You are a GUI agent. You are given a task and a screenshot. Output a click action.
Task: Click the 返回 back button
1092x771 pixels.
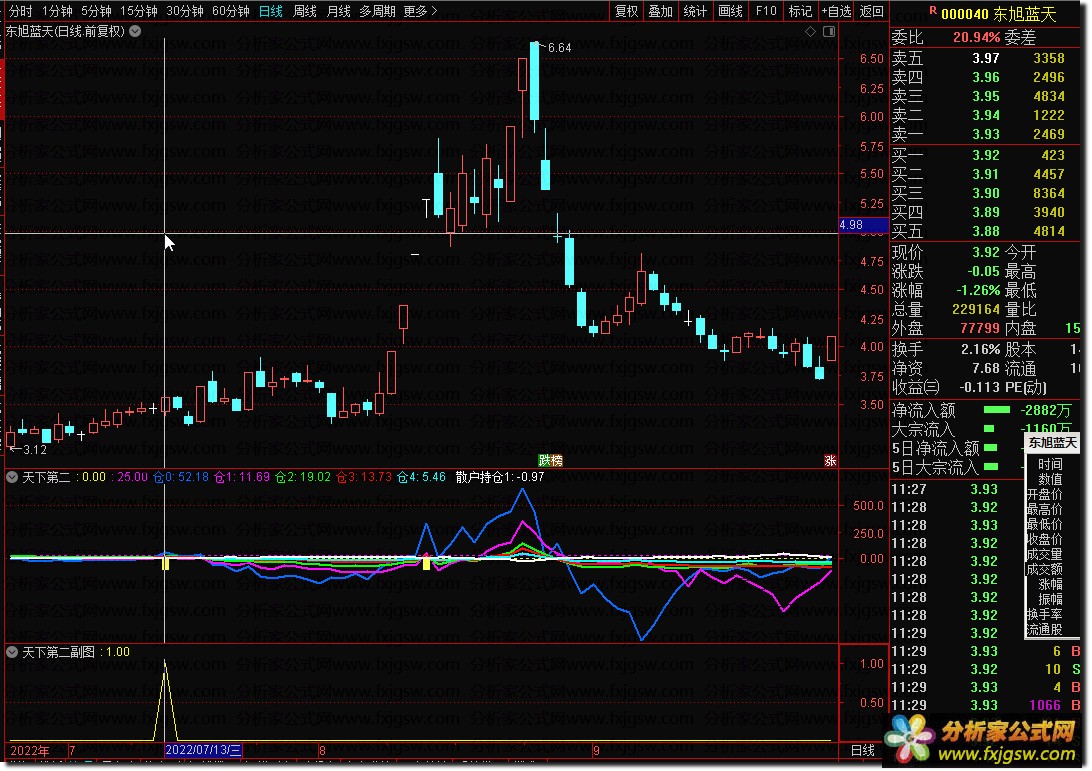(x=871, y=11)
